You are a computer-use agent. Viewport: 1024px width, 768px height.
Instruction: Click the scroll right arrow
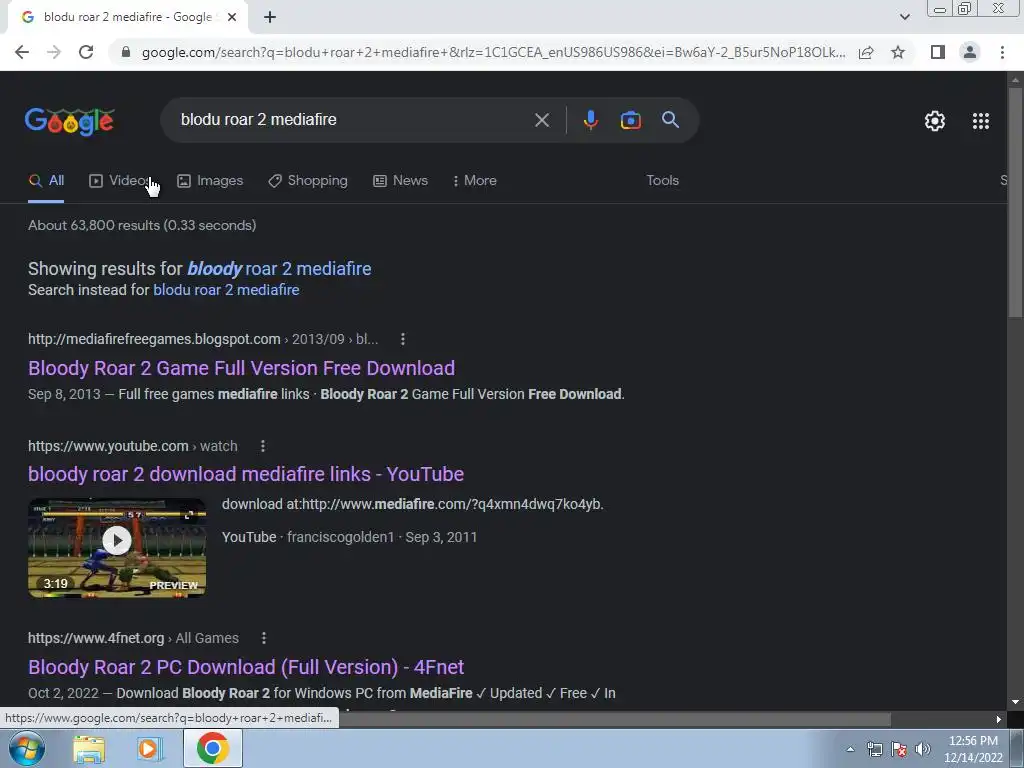click(x=998, y=719)
